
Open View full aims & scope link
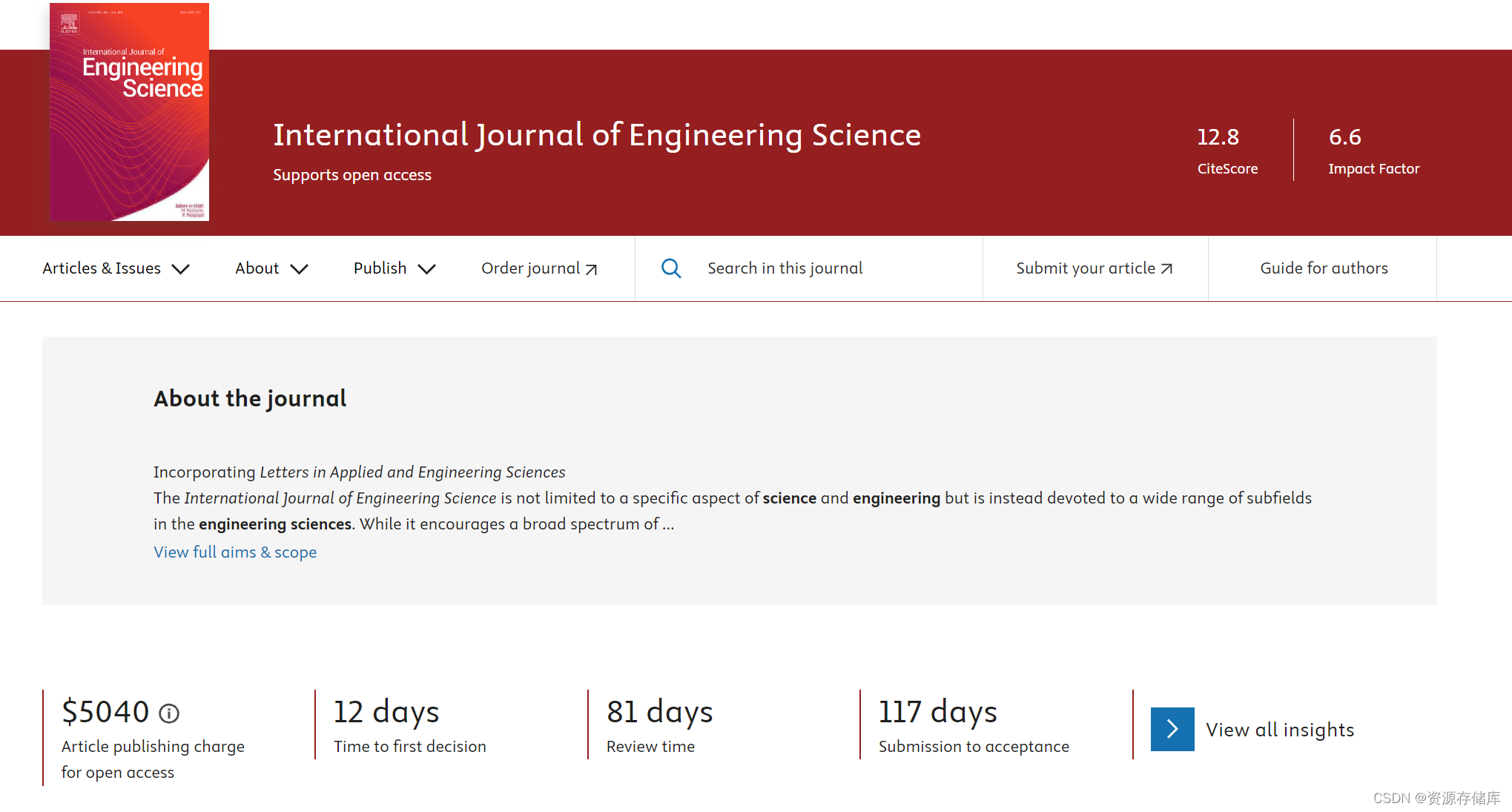point(235,552)
